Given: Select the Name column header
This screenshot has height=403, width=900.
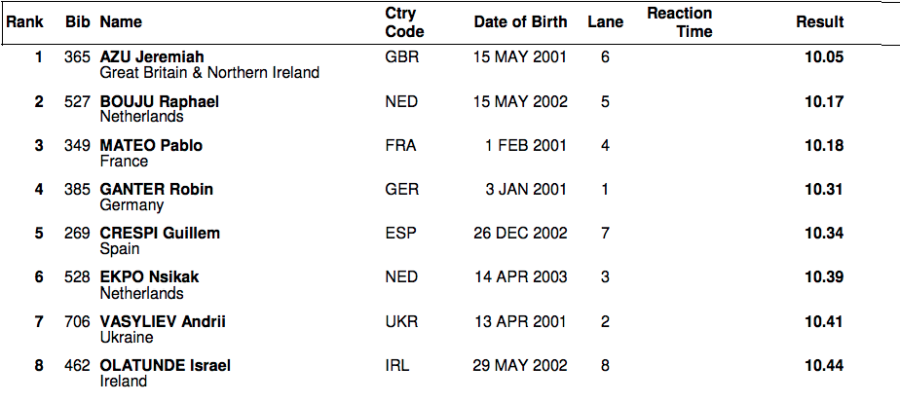Looking at the screenshot, I should [x=121, y=21].
